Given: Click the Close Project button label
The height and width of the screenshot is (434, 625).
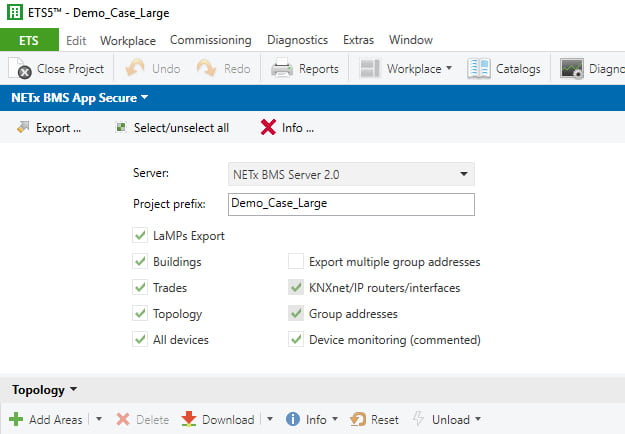Looking at the screenshot, I should click(71, 69).
